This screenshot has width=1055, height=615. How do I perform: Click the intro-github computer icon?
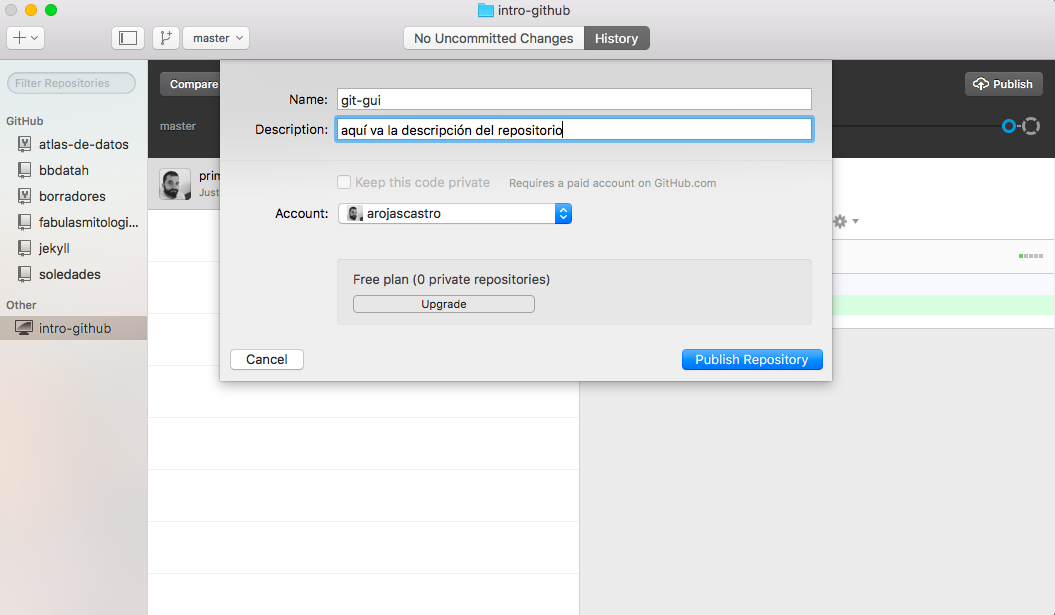tap(24, 328)
